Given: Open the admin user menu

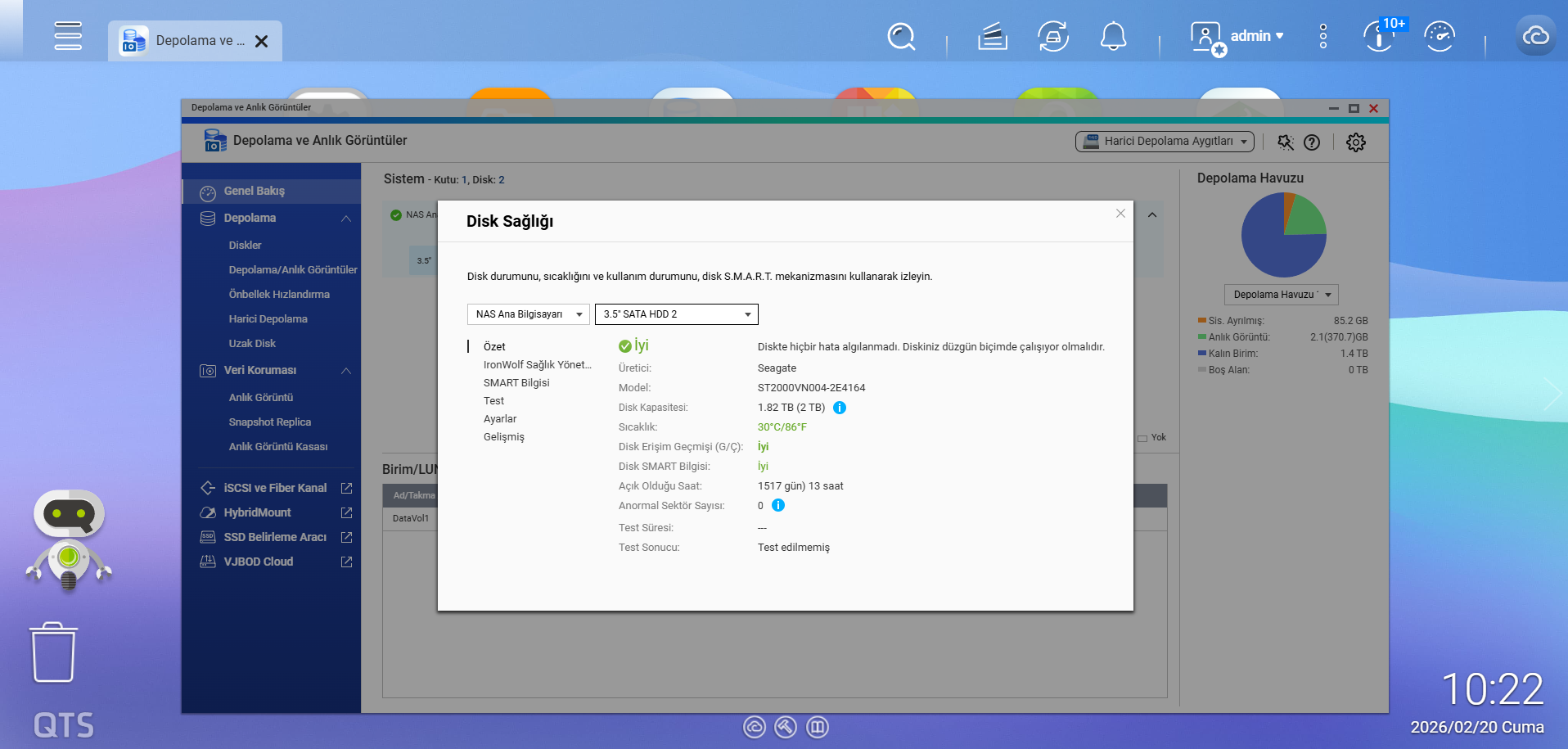Looking at the screenshot, I should (1237, 36).
